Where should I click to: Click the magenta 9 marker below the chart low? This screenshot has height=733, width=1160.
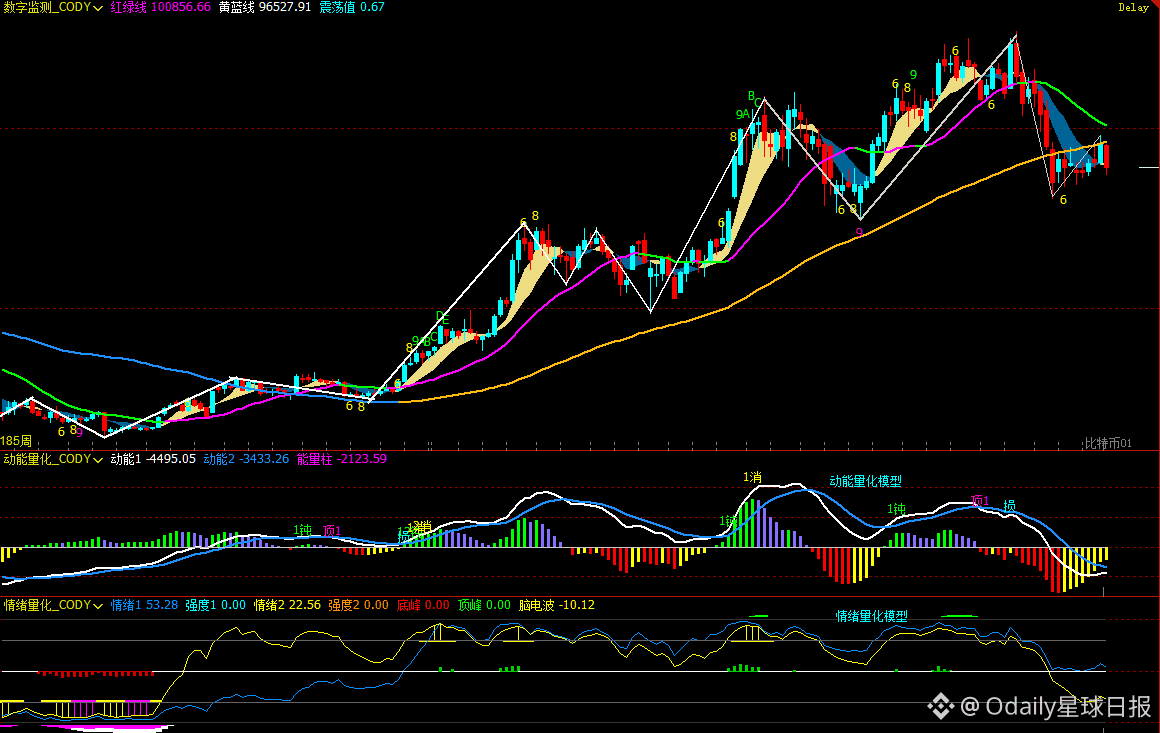[859, 233]
